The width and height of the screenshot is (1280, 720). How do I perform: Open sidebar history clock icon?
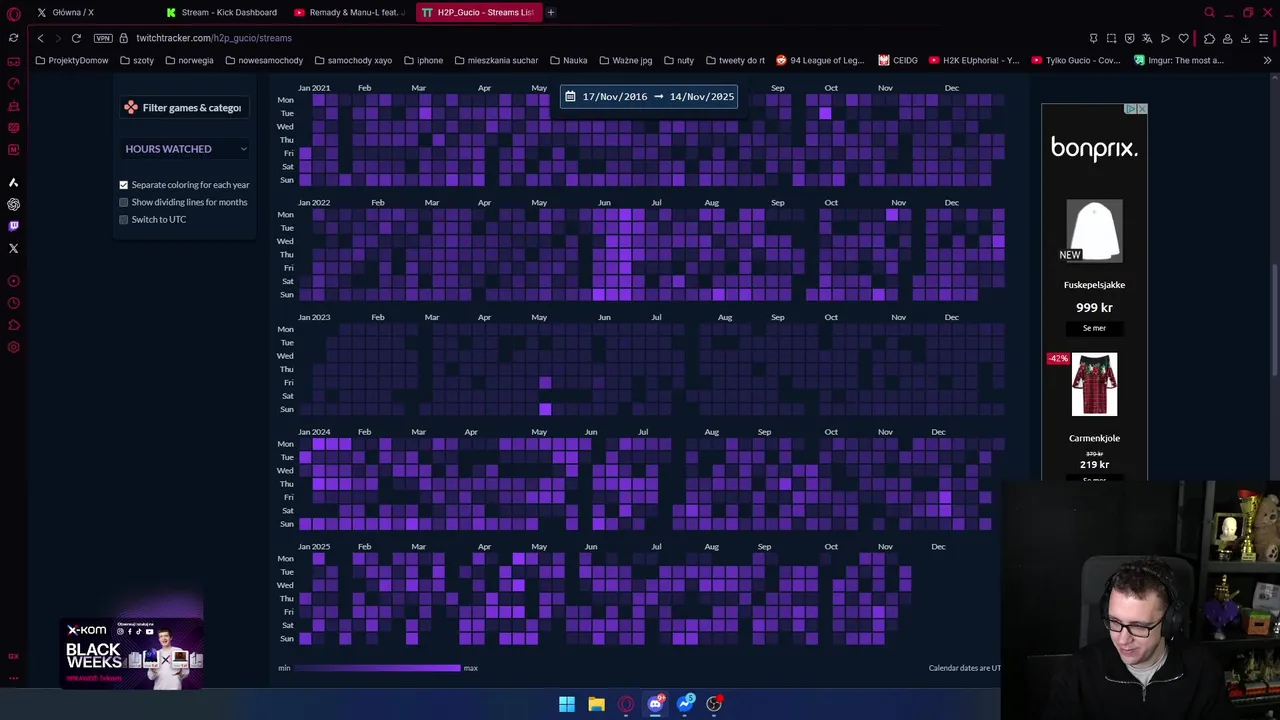point(13,303)
